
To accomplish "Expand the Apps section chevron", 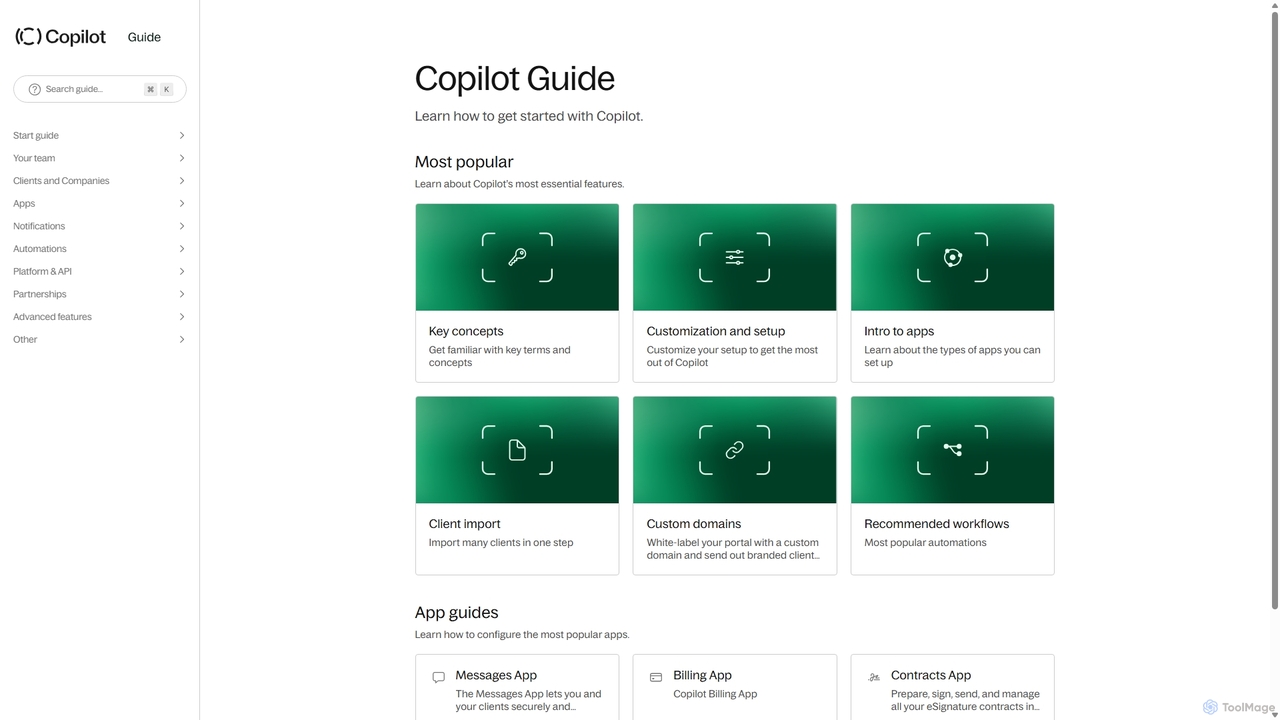I will pyautogui.click(x=182, y=203).
